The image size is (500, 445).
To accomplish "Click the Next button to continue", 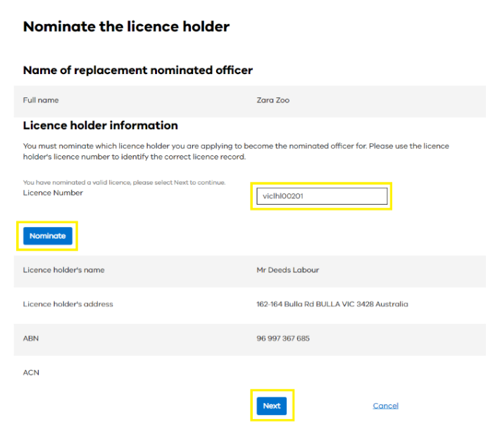I will [272, 406].
